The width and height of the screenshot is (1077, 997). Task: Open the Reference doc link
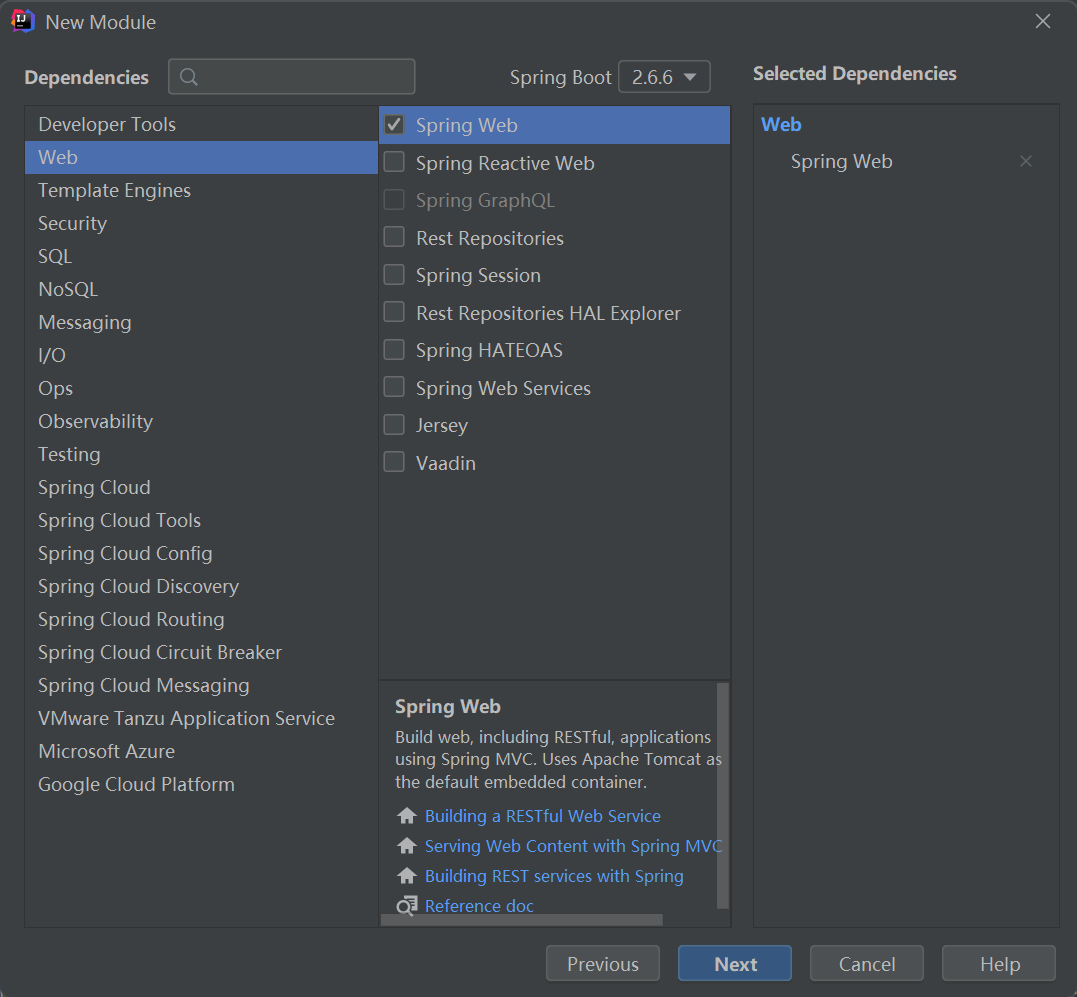pos(479,906)
